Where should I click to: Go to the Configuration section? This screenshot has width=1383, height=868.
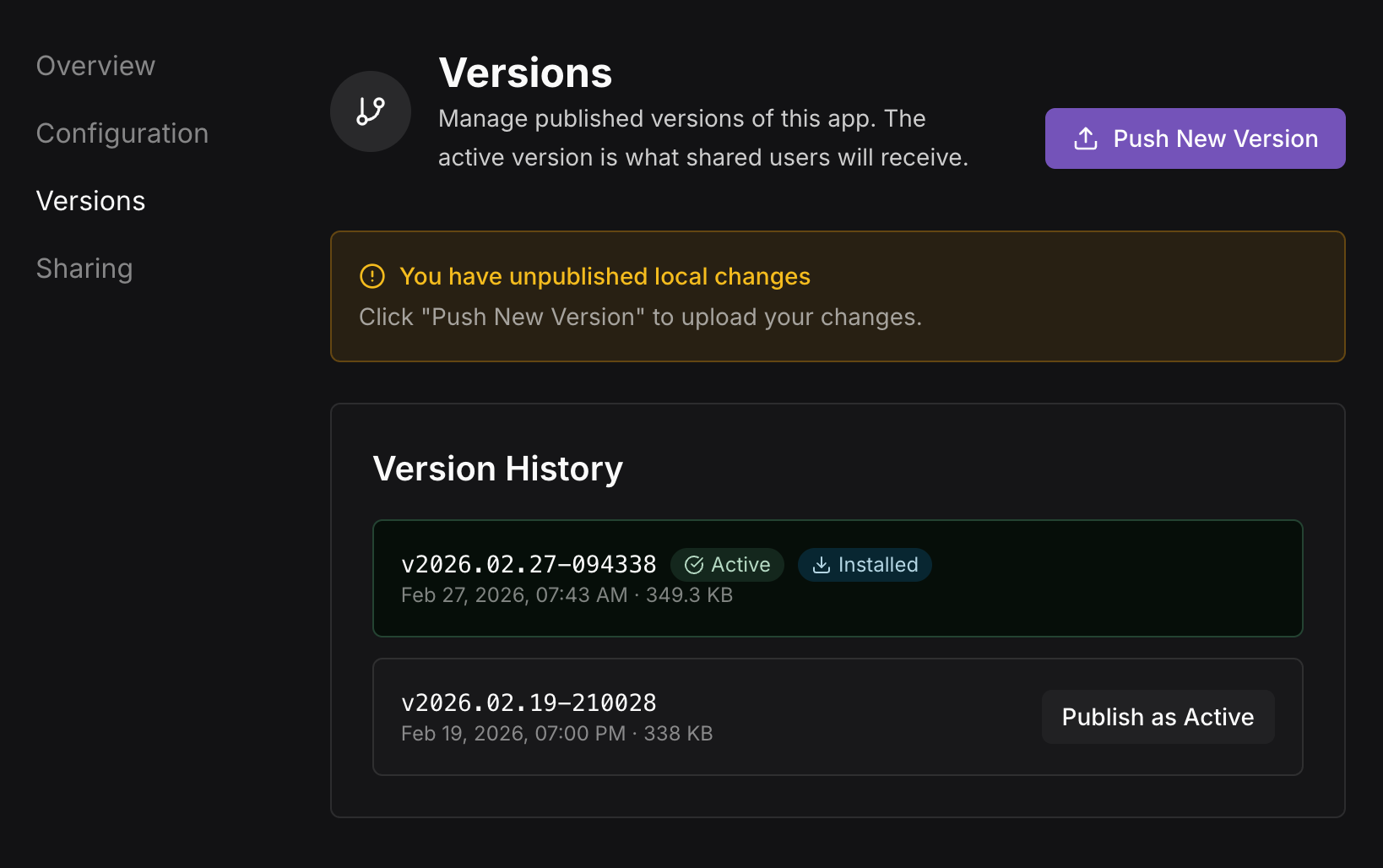[122, 133]
